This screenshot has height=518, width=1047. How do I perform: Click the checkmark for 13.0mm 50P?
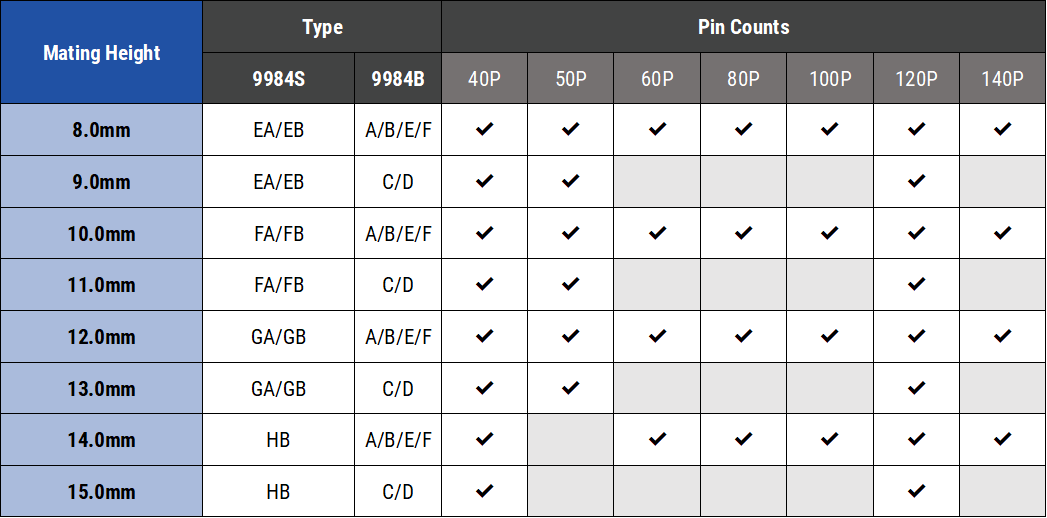pyautogui.click(x=571, y=389)
